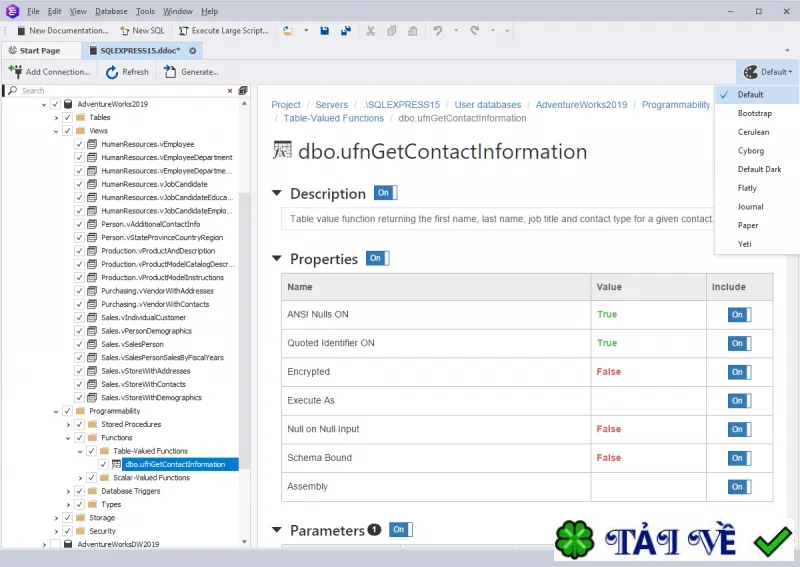This screenshot has width=800, height=567.
Task: Click into the tree Search field
Action: coord(122,91)
